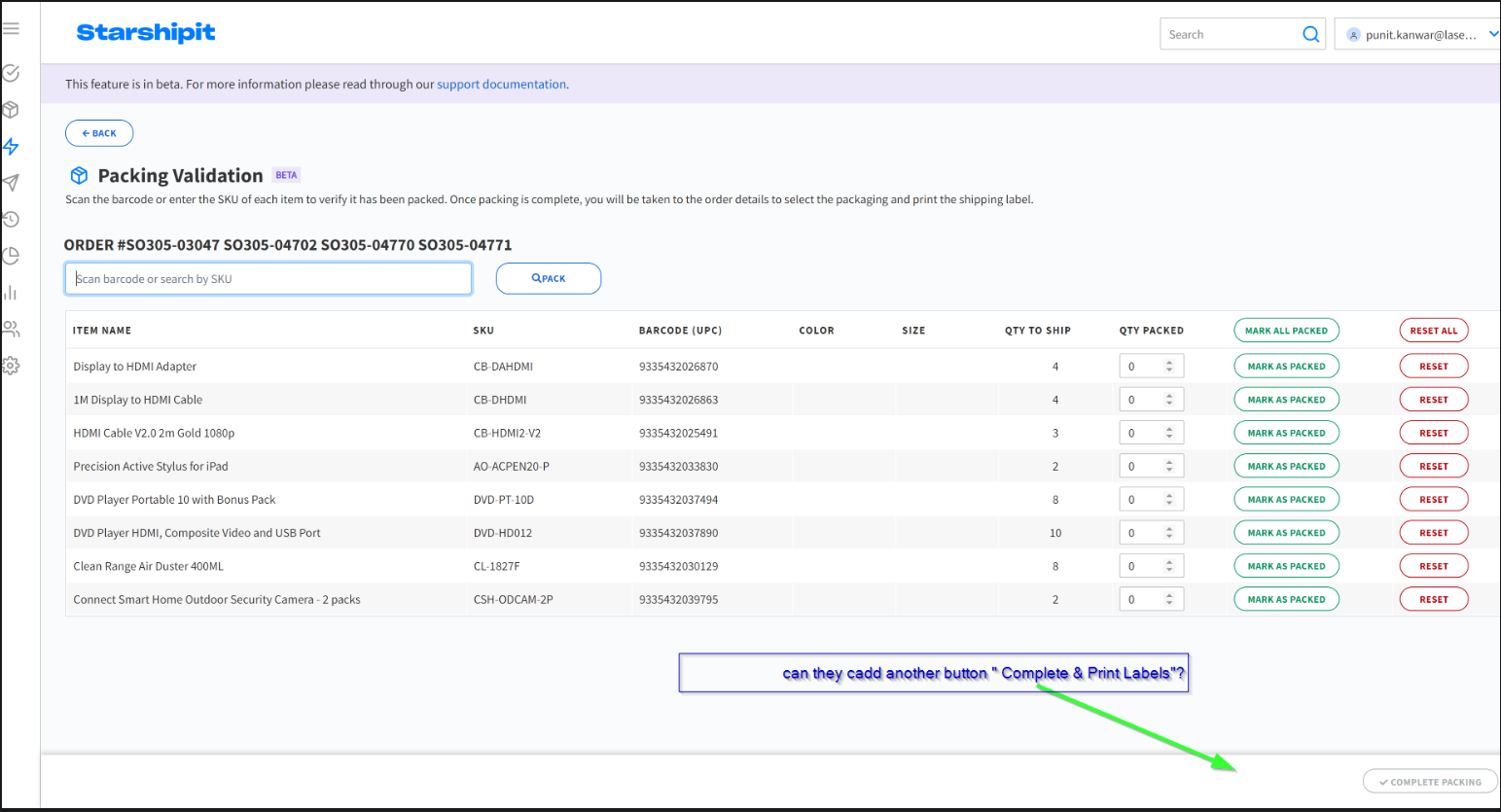Screen dimensions: 1501x812
Task: Open the bar chart sidebar icon
Action: [11, 293]
